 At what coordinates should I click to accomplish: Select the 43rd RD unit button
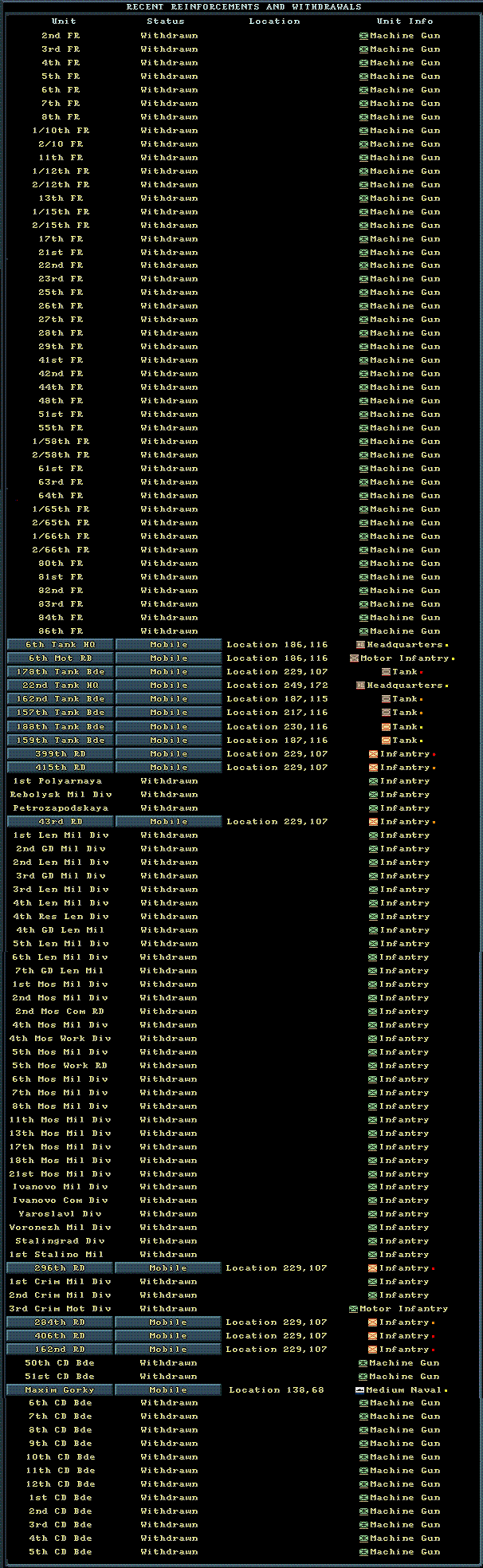click(x=61, y=822)
